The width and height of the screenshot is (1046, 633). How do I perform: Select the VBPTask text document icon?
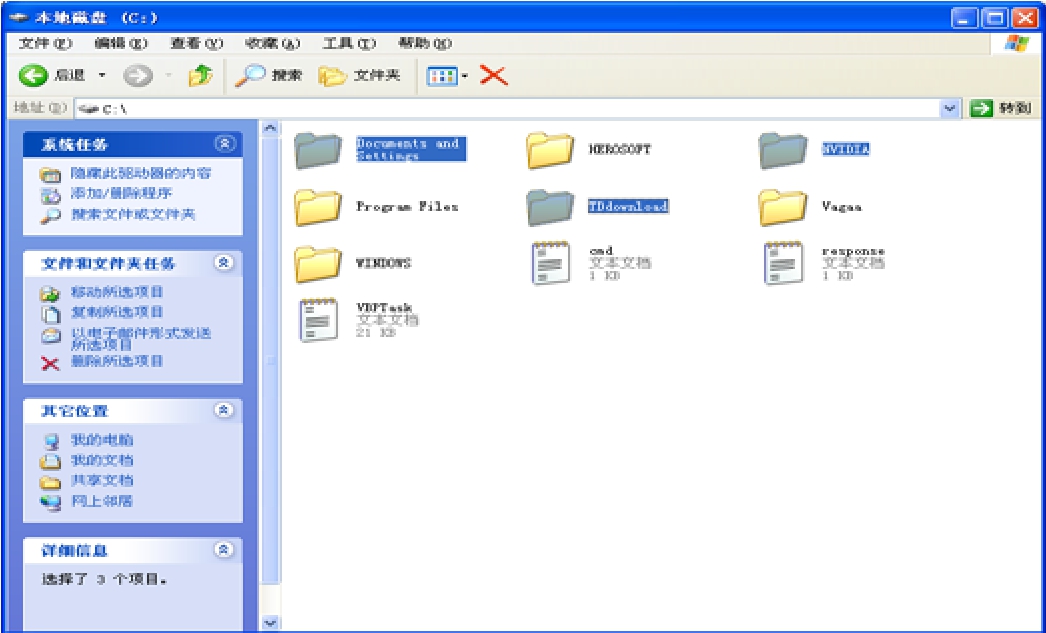319,320
